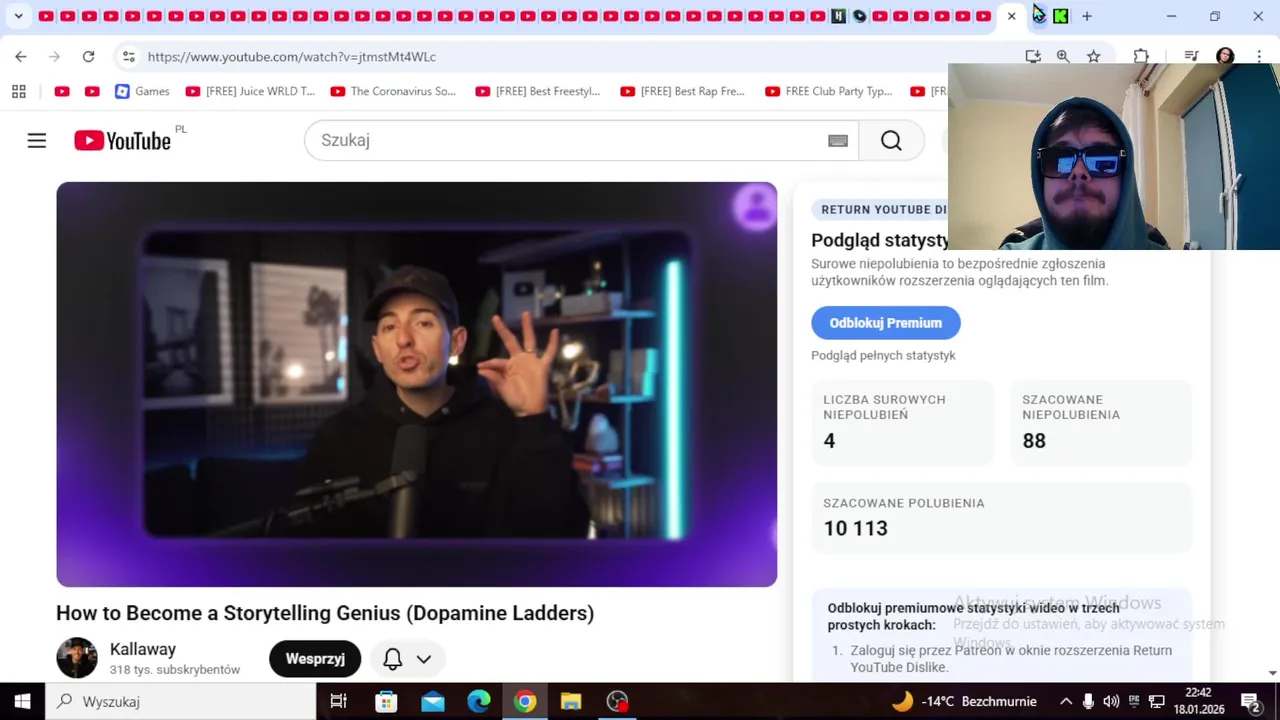
Task: Click the magnifier search button
Action: pyautogui.click(x=891, y=141)
